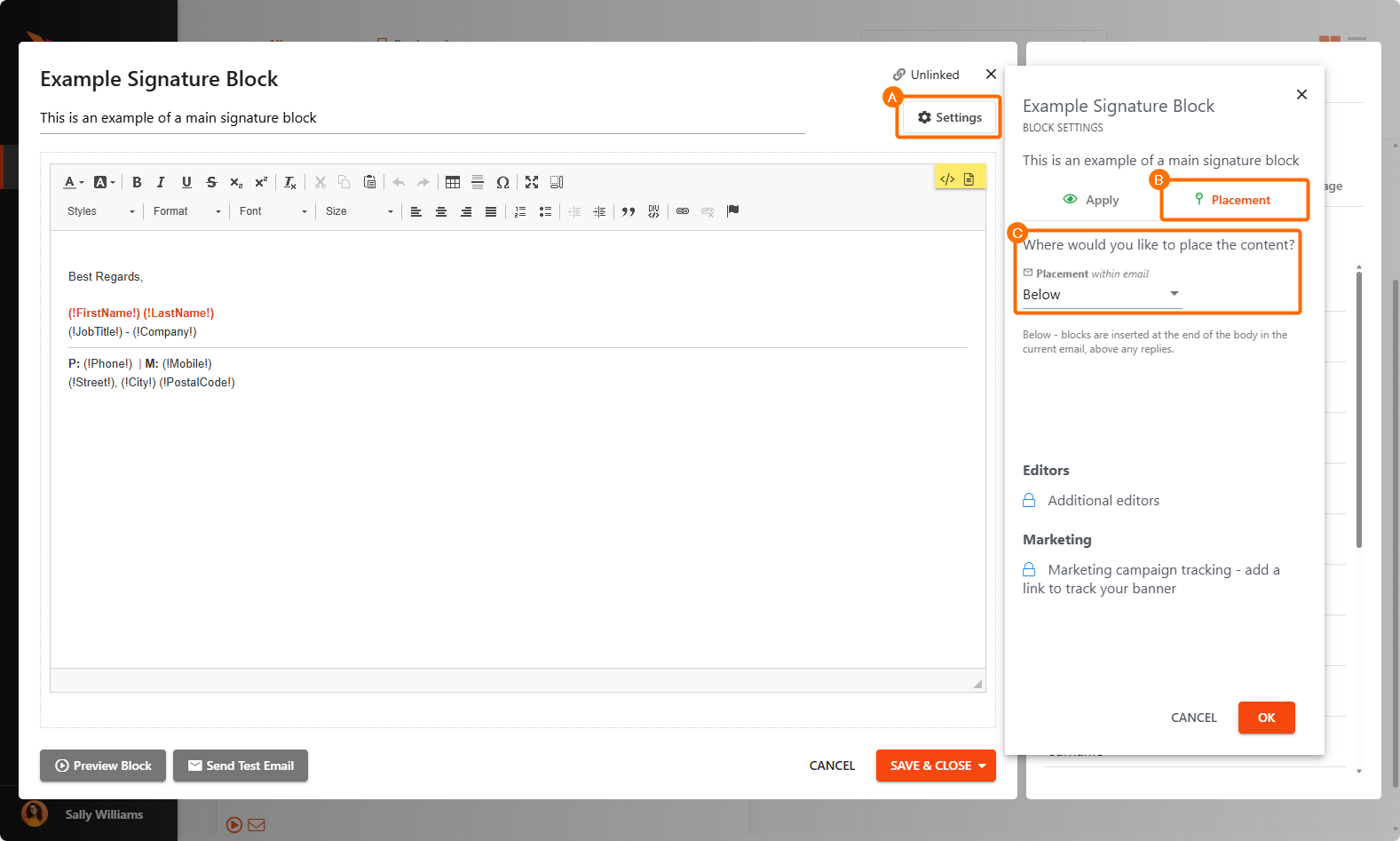Switch to the Placement tab
The width and height of the screenshot is (1400, 841).
1233,200
